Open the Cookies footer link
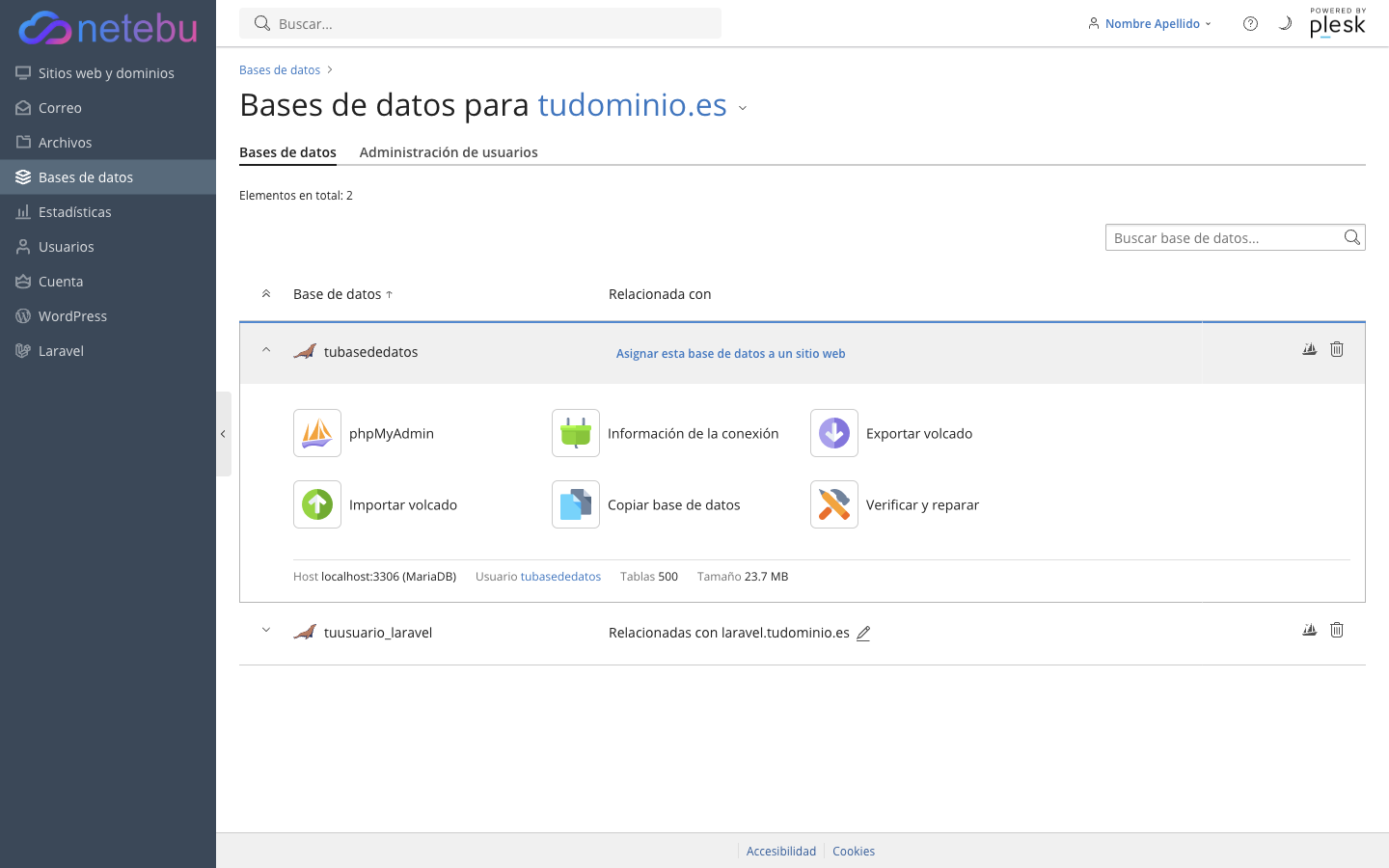 854,851
